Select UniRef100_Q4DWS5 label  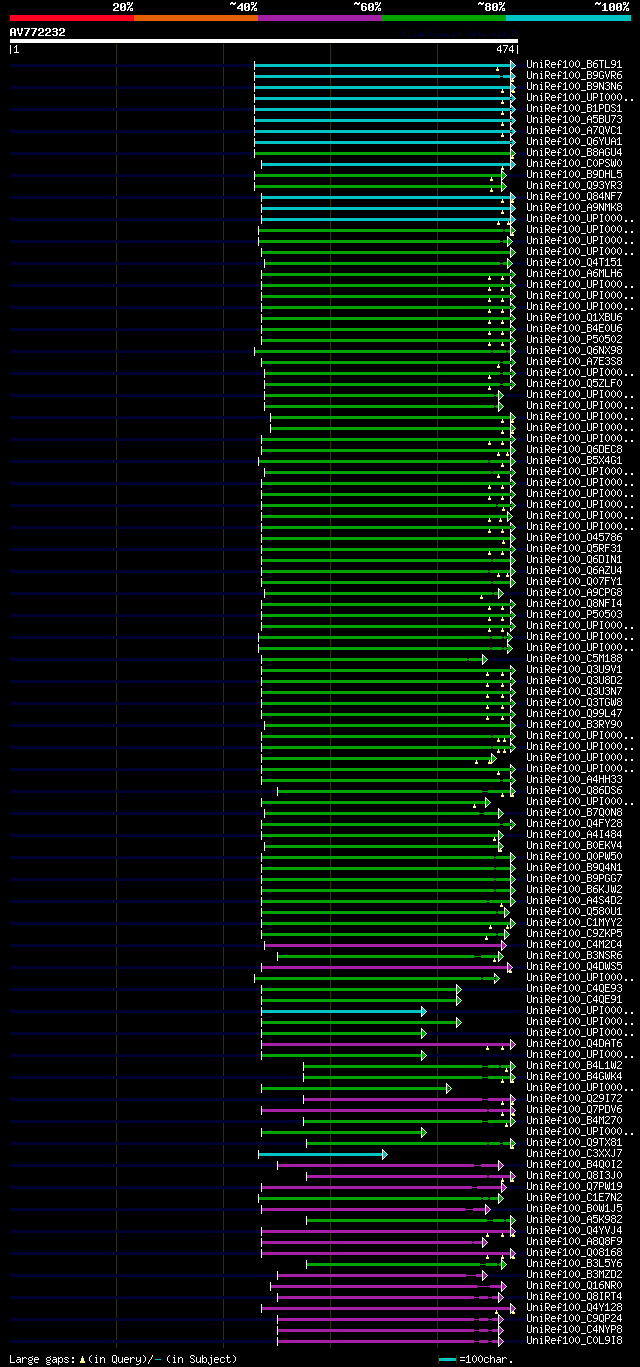point(576,966)
